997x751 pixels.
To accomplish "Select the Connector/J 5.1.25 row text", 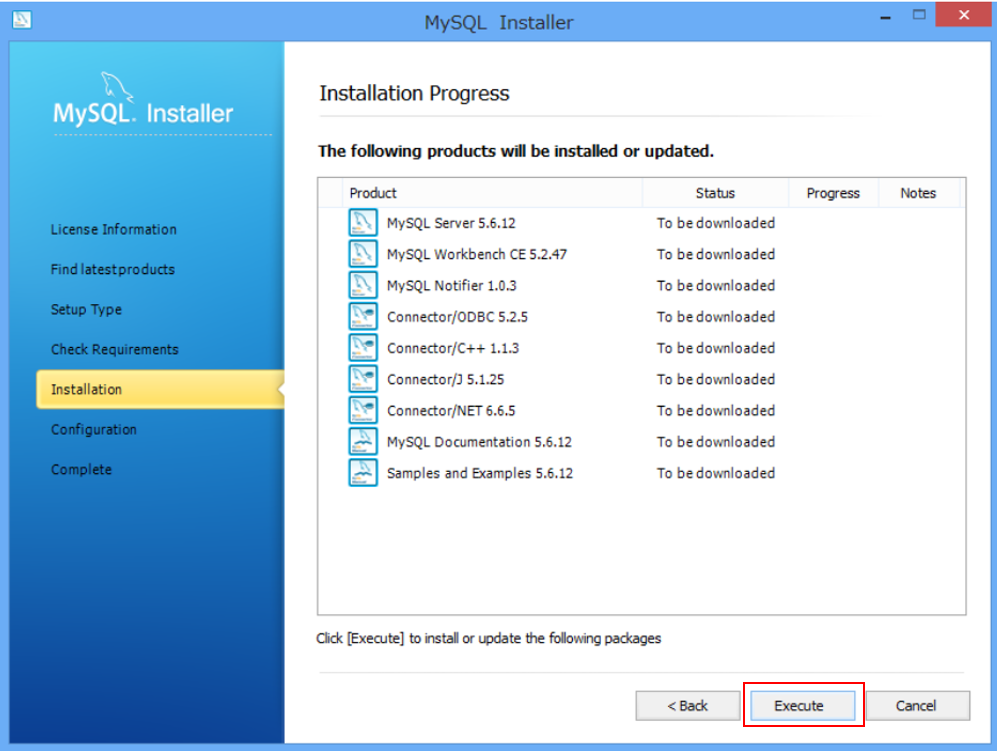I will (x=445, y=379).
